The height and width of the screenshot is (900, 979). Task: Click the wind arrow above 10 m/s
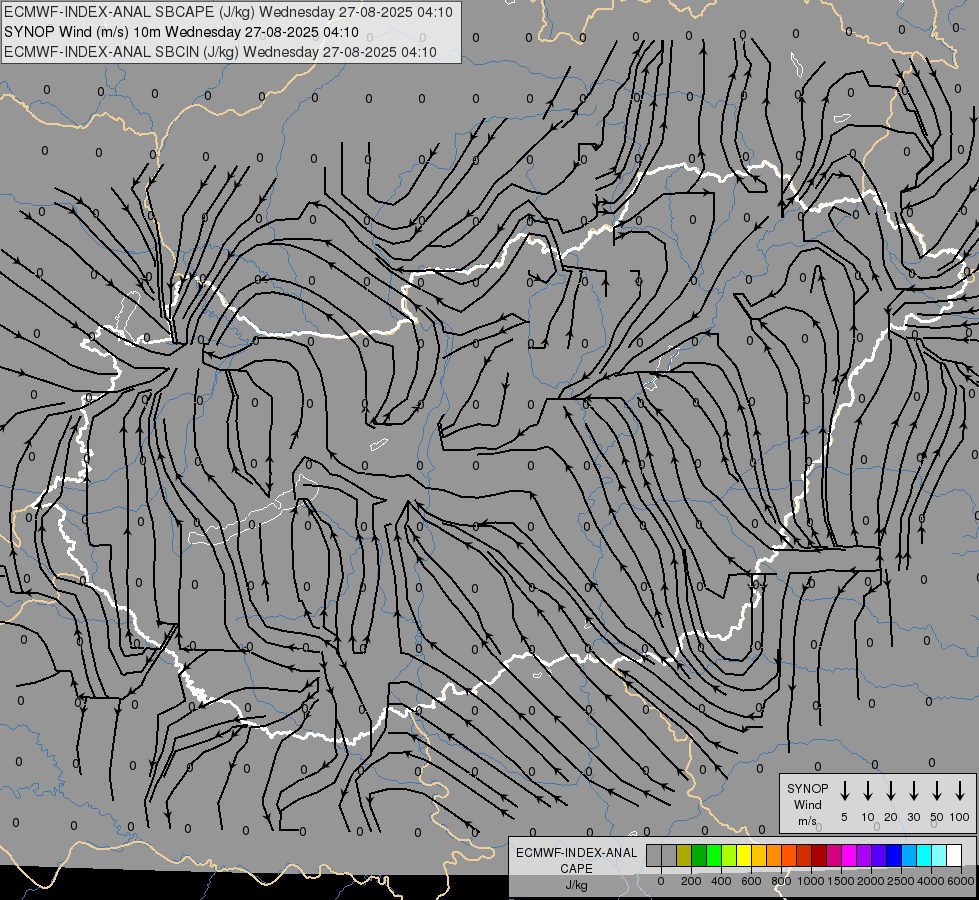pyautogui.click(x=868, y=790)
